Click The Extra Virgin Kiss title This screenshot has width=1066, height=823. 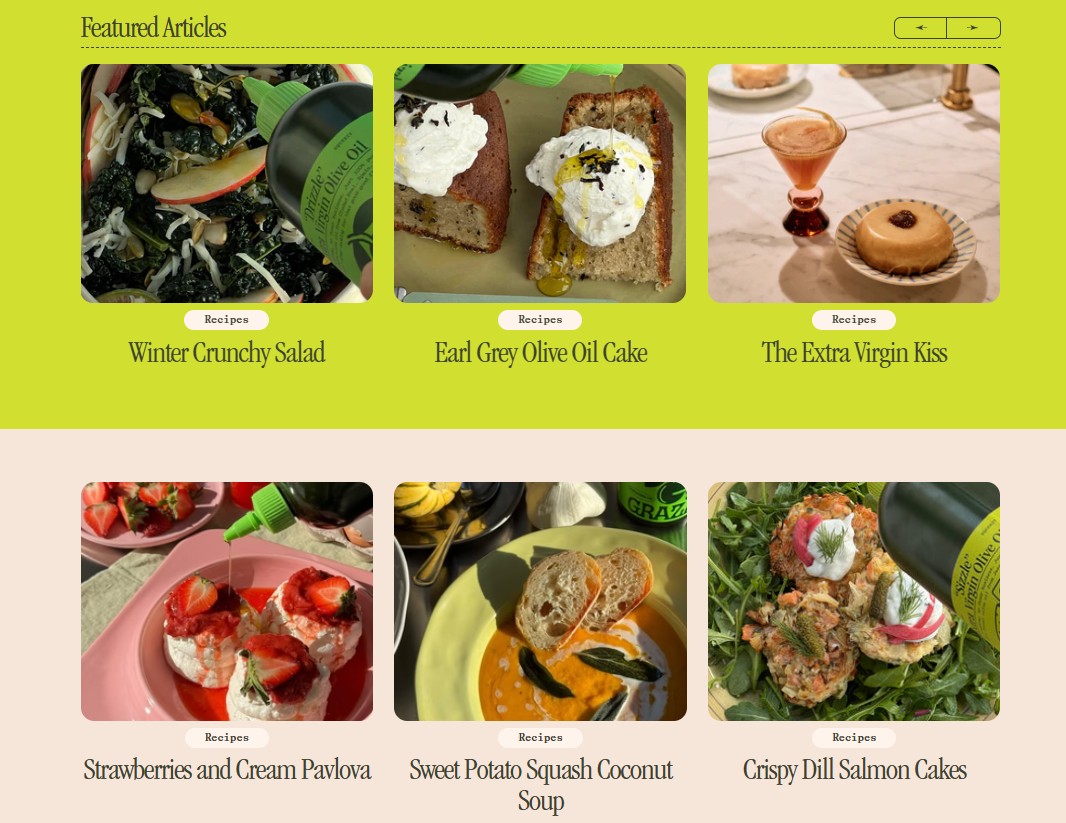tap(854, 353)
